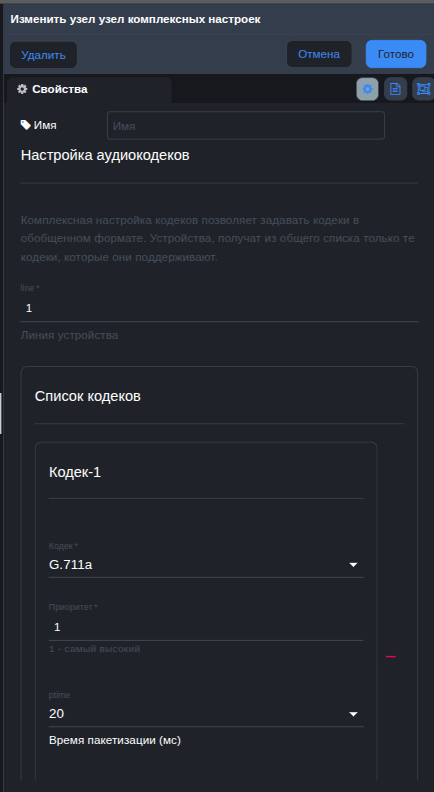
Task: Focus the Имя text field
Action: (246, 125)
